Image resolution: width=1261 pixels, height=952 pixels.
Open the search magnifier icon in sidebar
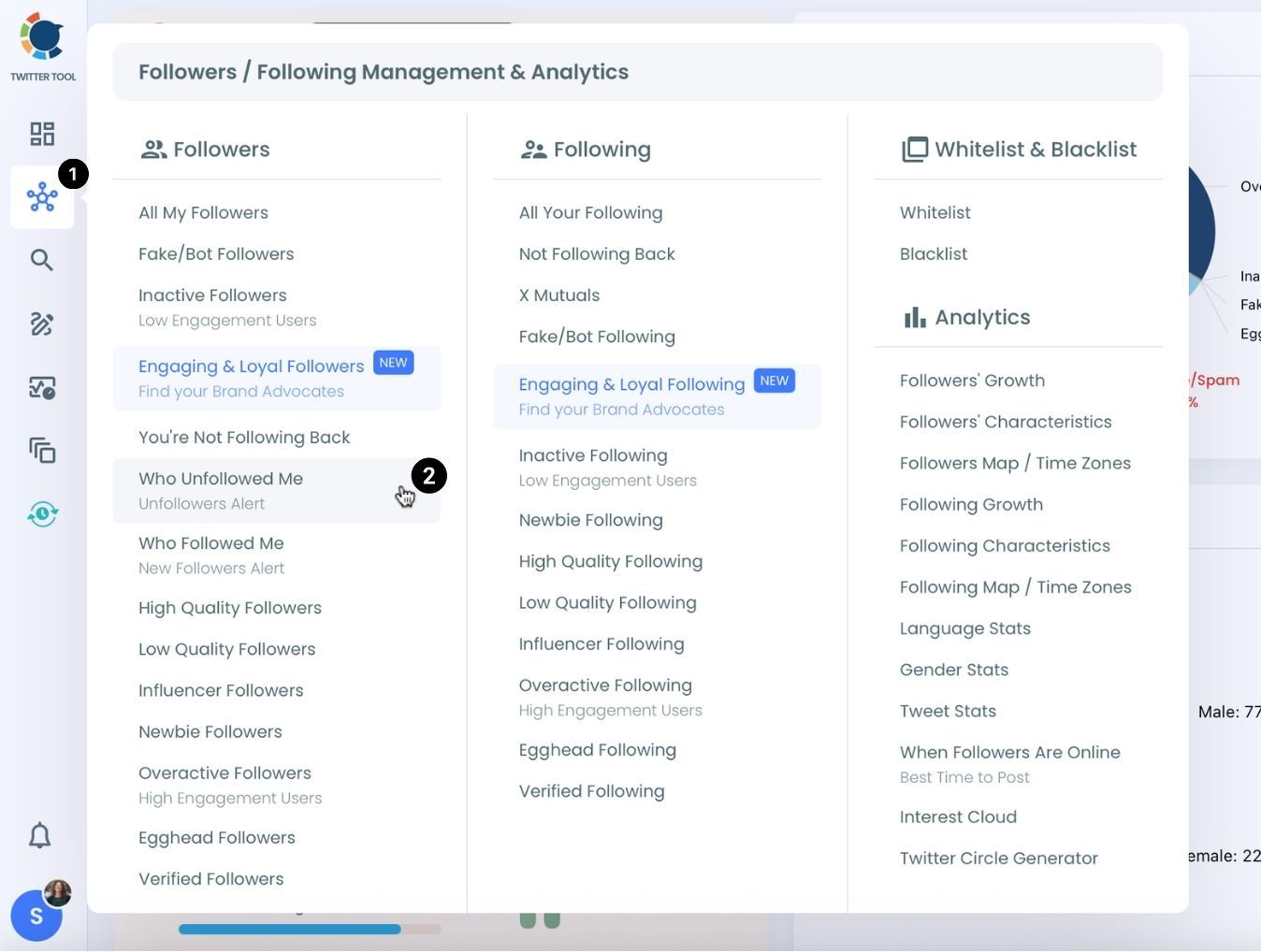coord(42,260)
